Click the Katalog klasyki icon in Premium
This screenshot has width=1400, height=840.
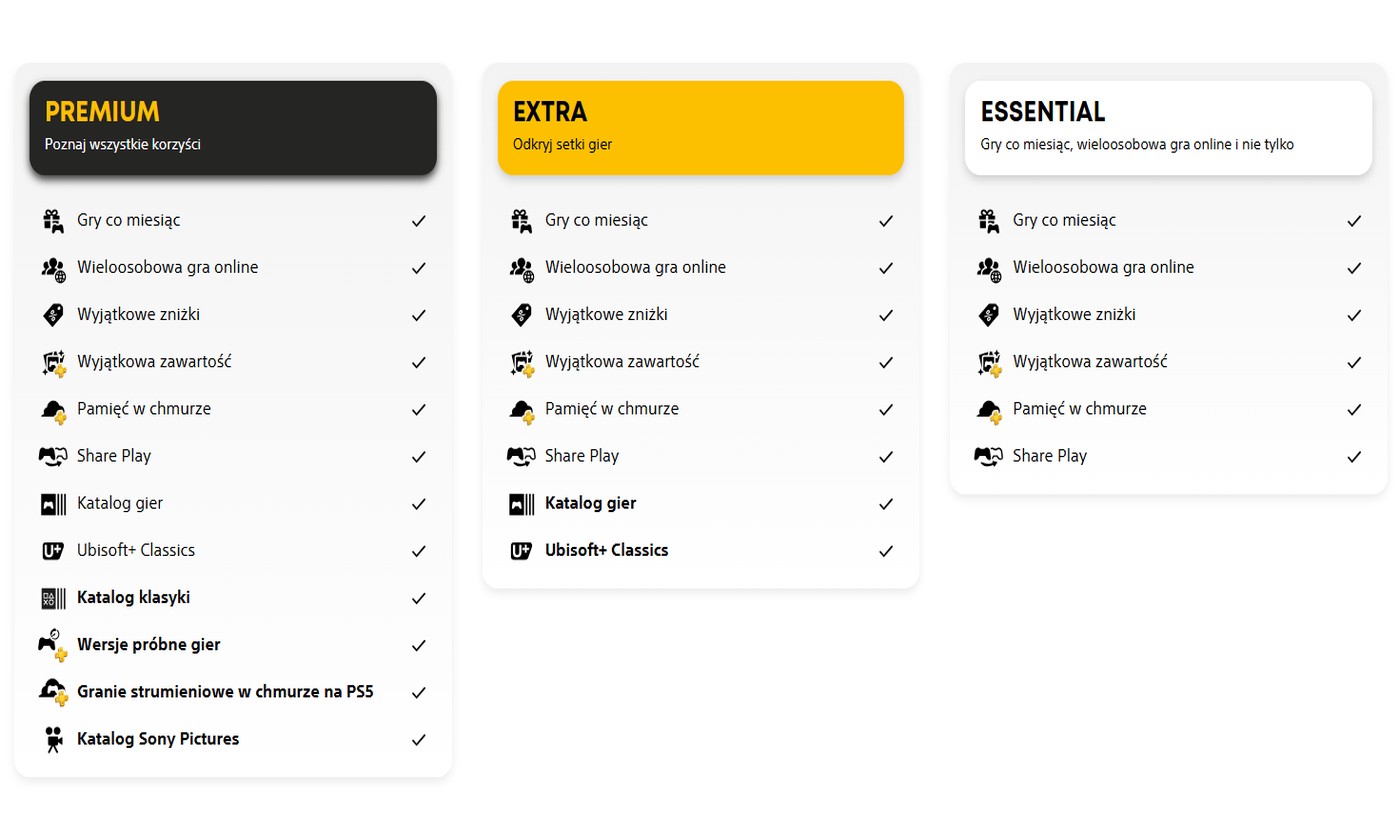click(x=53, y=598)
